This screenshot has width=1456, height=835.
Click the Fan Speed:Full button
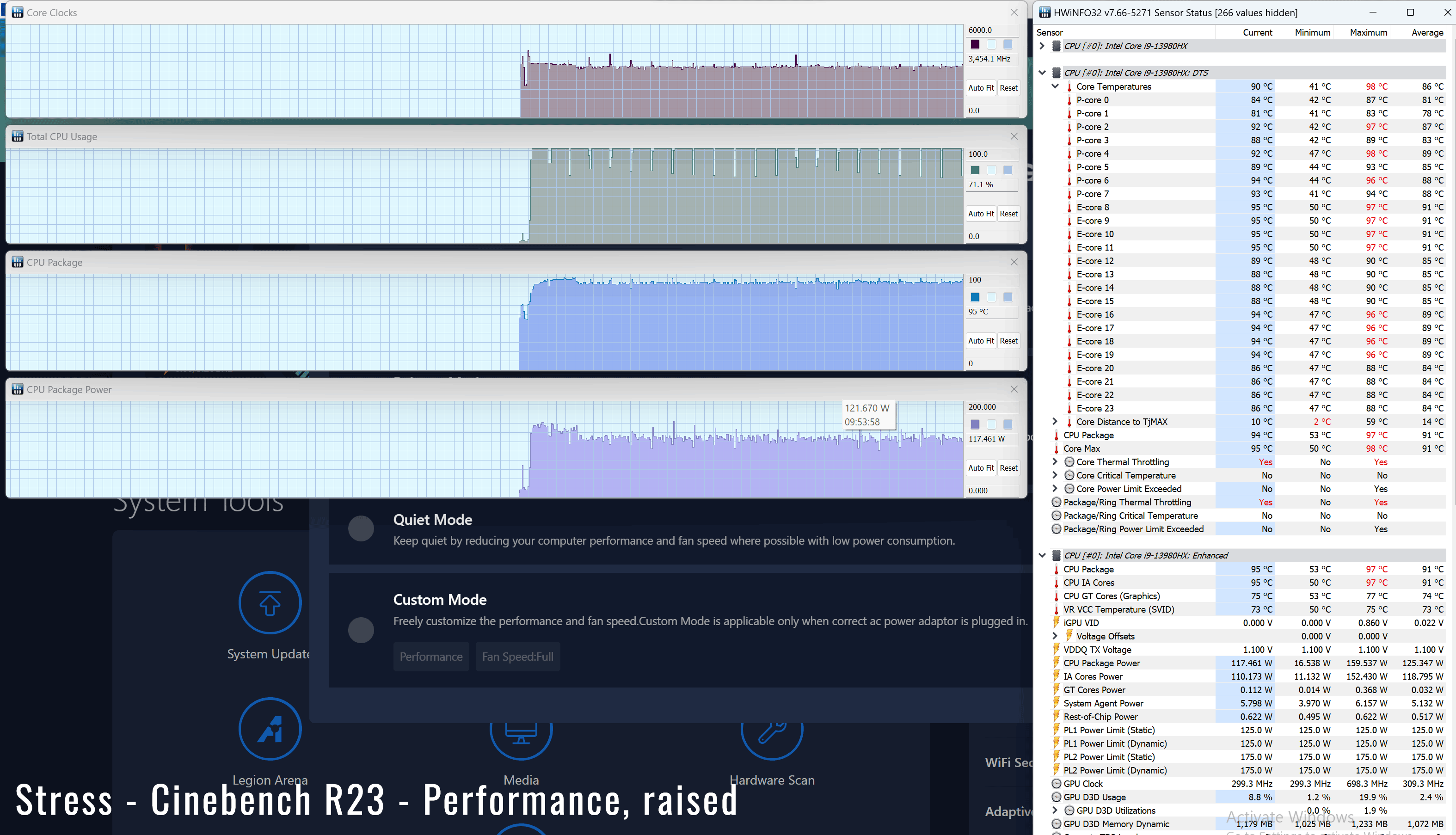[x=517, y=657]
